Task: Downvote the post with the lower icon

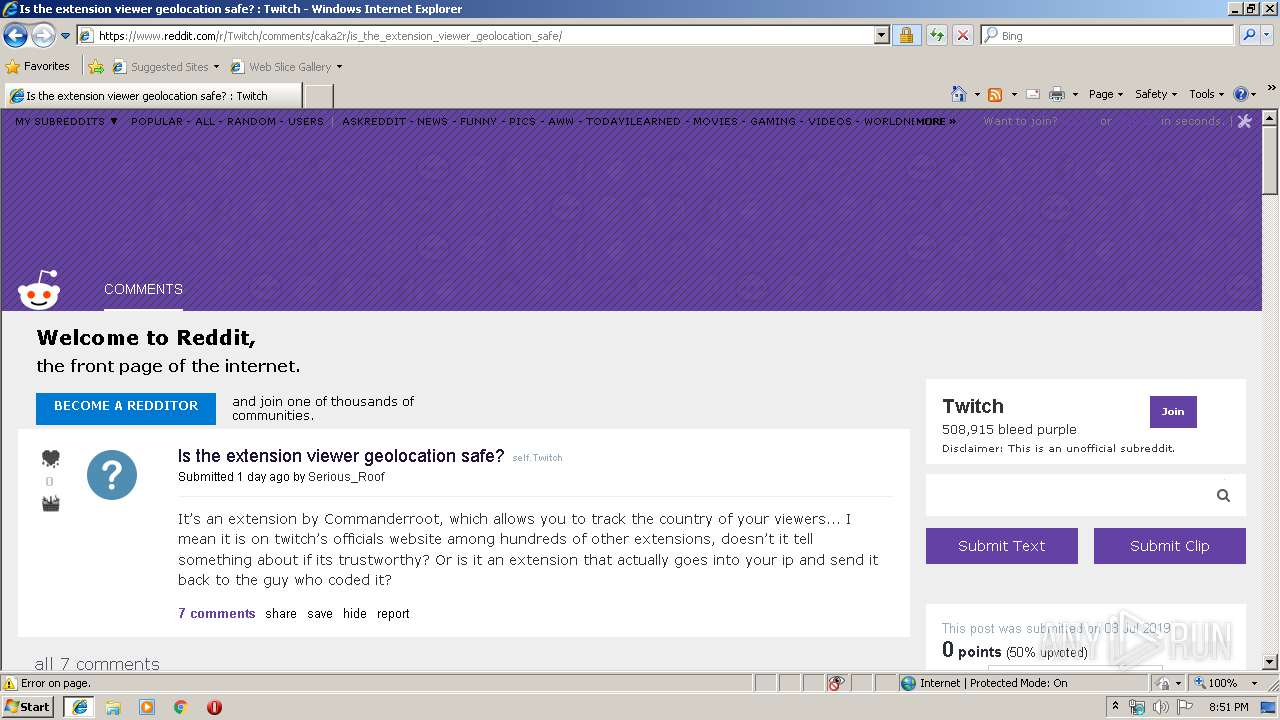Action: (50, 504)
